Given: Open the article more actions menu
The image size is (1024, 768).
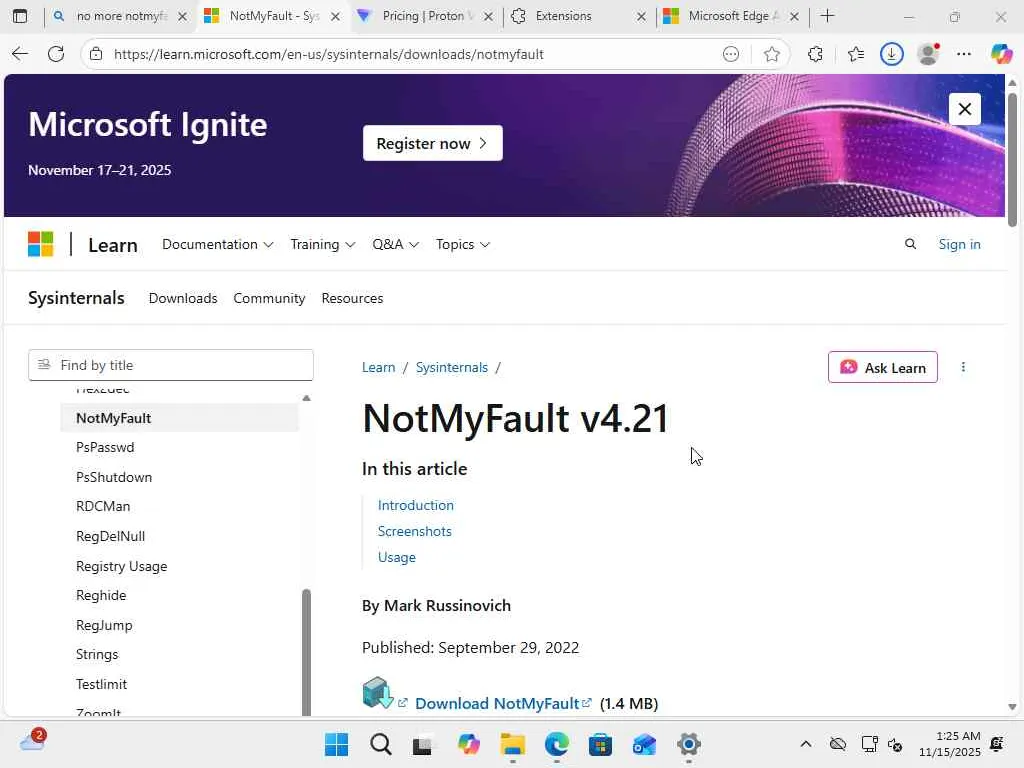Looking at the screenshot, I should click(963, 367).
